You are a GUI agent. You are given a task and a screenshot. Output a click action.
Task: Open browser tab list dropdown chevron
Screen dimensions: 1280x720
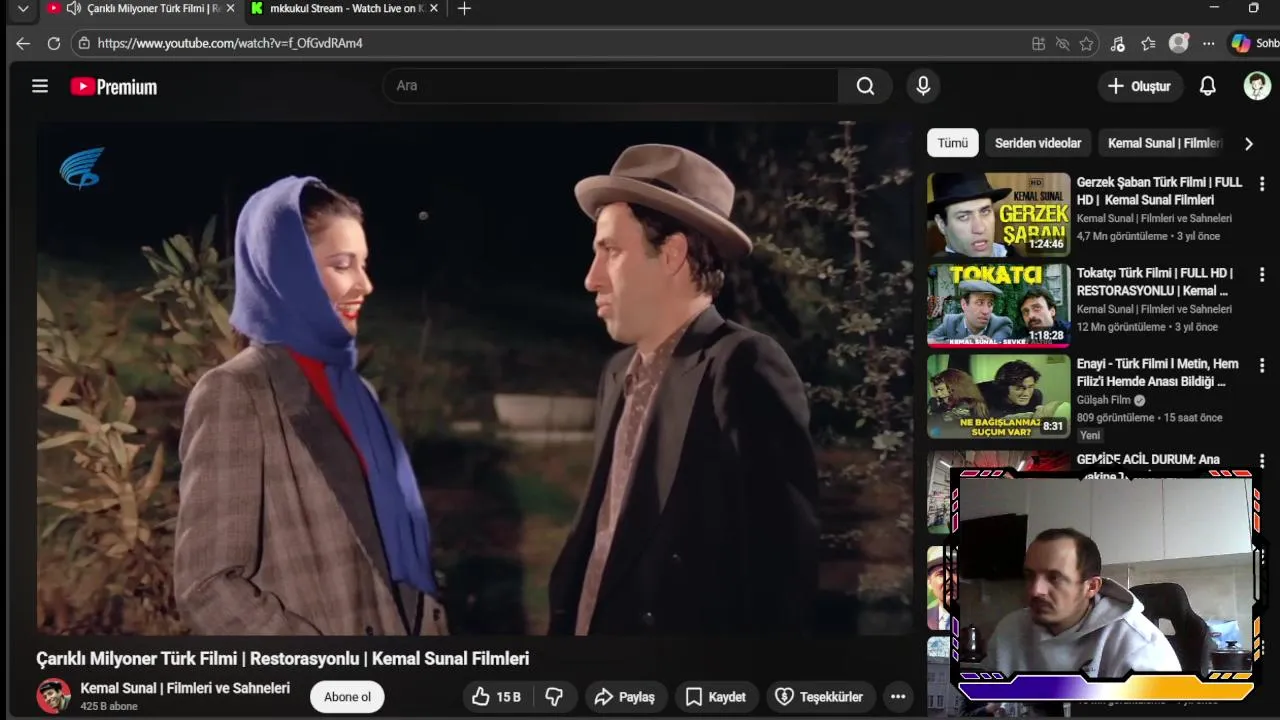[23, 9]
